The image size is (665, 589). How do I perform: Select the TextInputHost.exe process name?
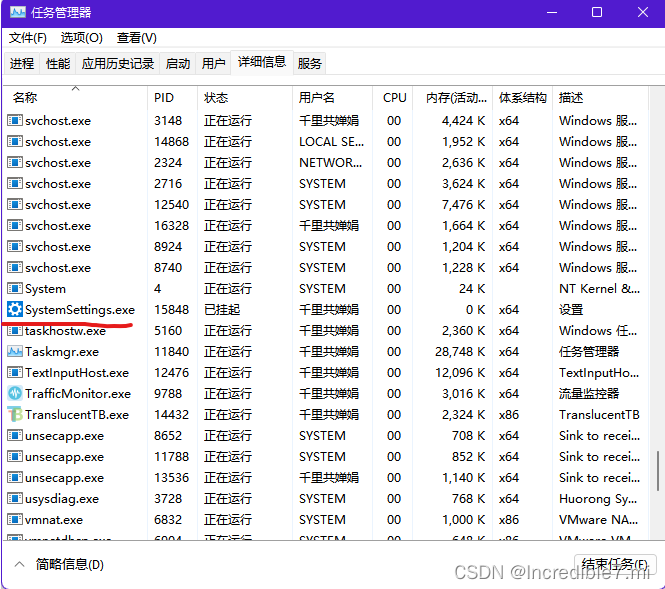[x=77, y=373]
